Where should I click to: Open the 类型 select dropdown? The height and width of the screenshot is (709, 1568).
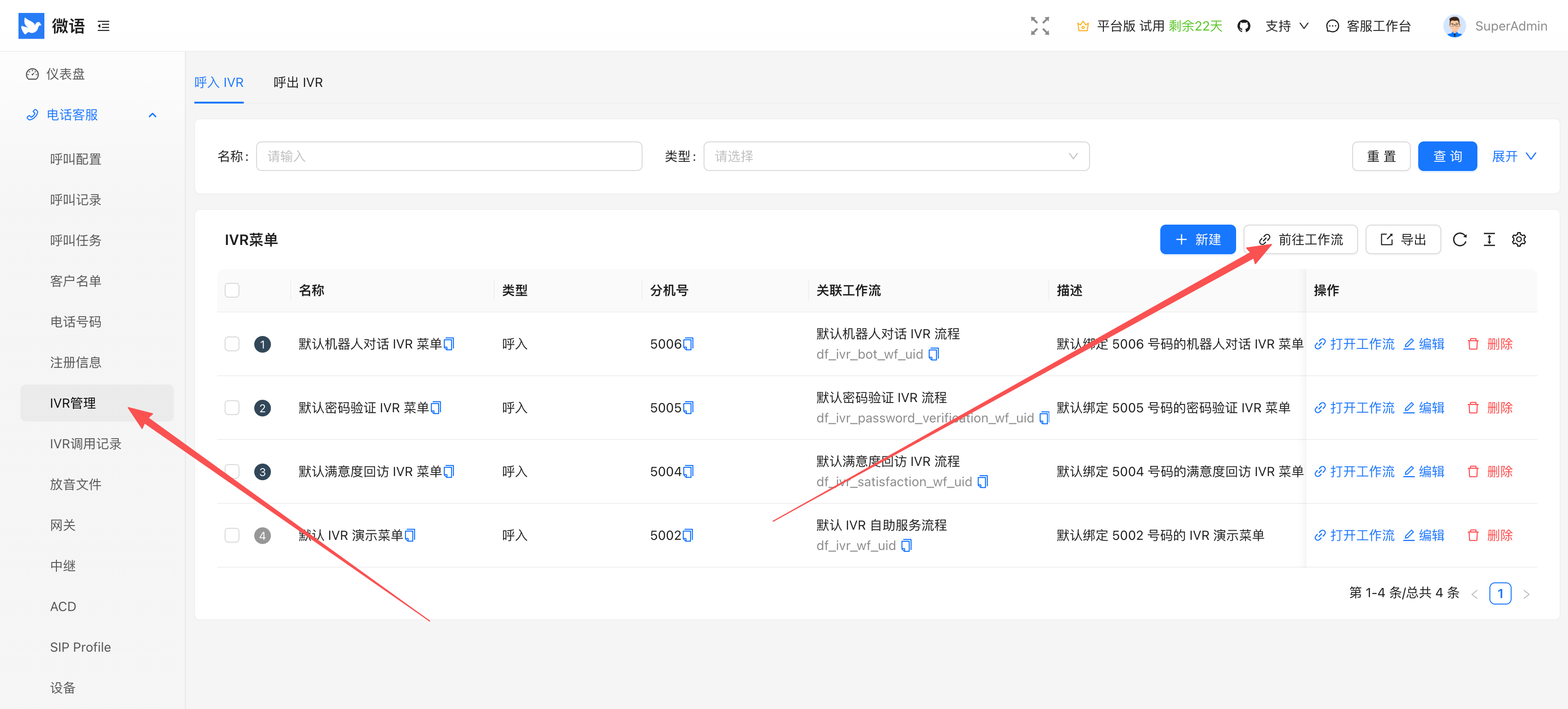896,156
